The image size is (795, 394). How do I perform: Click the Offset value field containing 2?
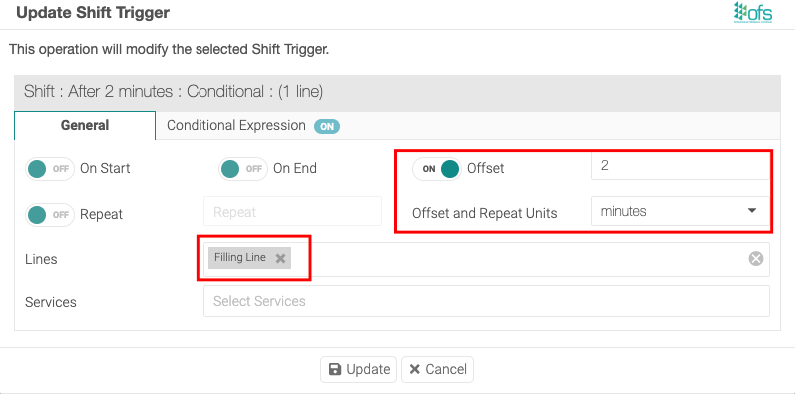coord(680,166)
